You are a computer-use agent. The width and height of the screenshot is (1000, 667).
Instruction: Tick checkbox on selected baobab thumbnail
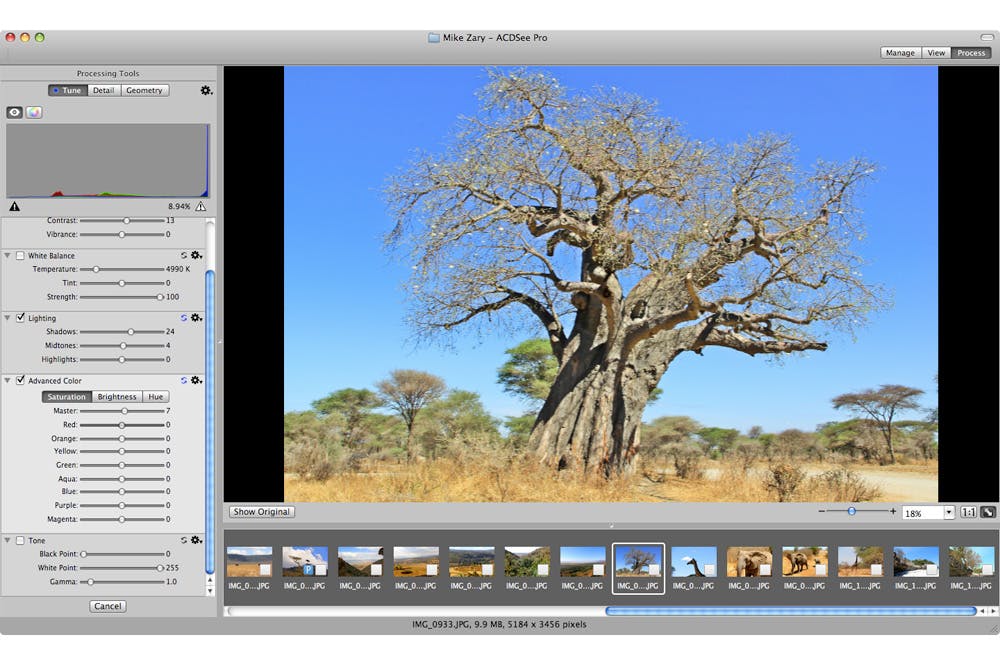pyautogui.click(x=654, y=569)
